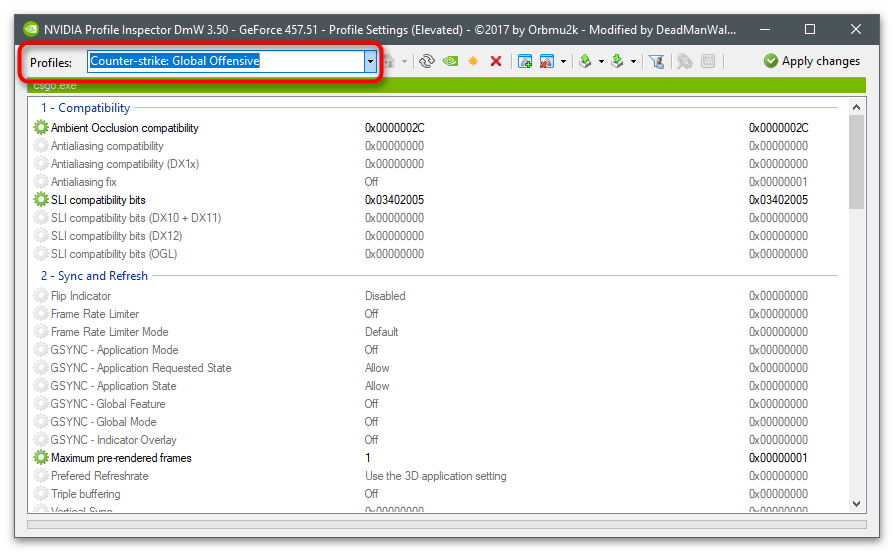894x552 pixels.
Task: Click the vertical scrollbar thumb
Action: coord(856,162)
